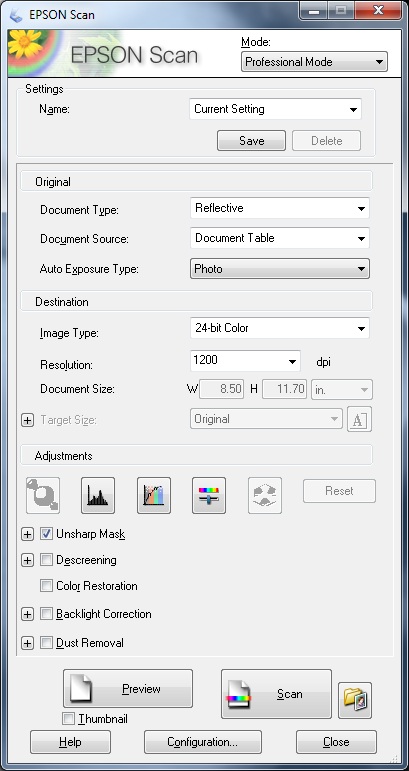
Task: Click the Document Size height field
Action: (285, 389)
